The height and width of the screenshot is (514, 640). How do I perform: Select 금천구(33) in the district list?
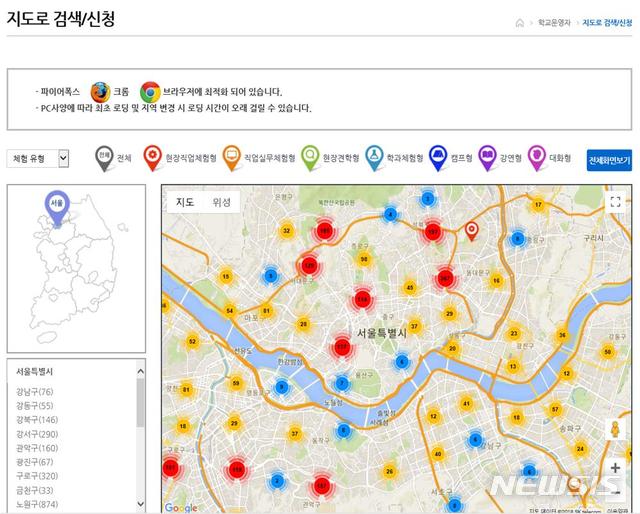point(35,490)
